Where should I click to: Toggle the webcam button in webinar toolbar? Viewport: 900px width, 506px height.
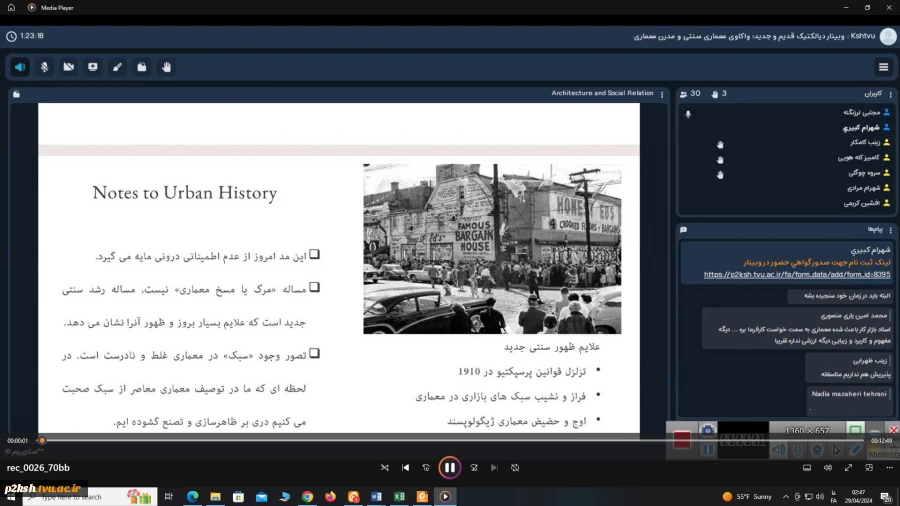pos(68,67)
